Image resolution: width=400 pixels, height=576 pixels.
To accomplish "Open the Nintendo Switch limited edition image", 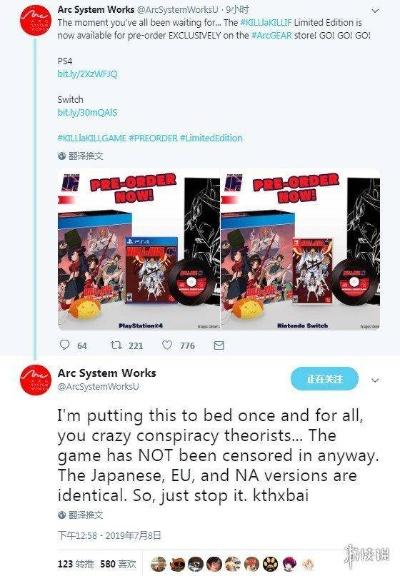I will (x=300, y=249).
